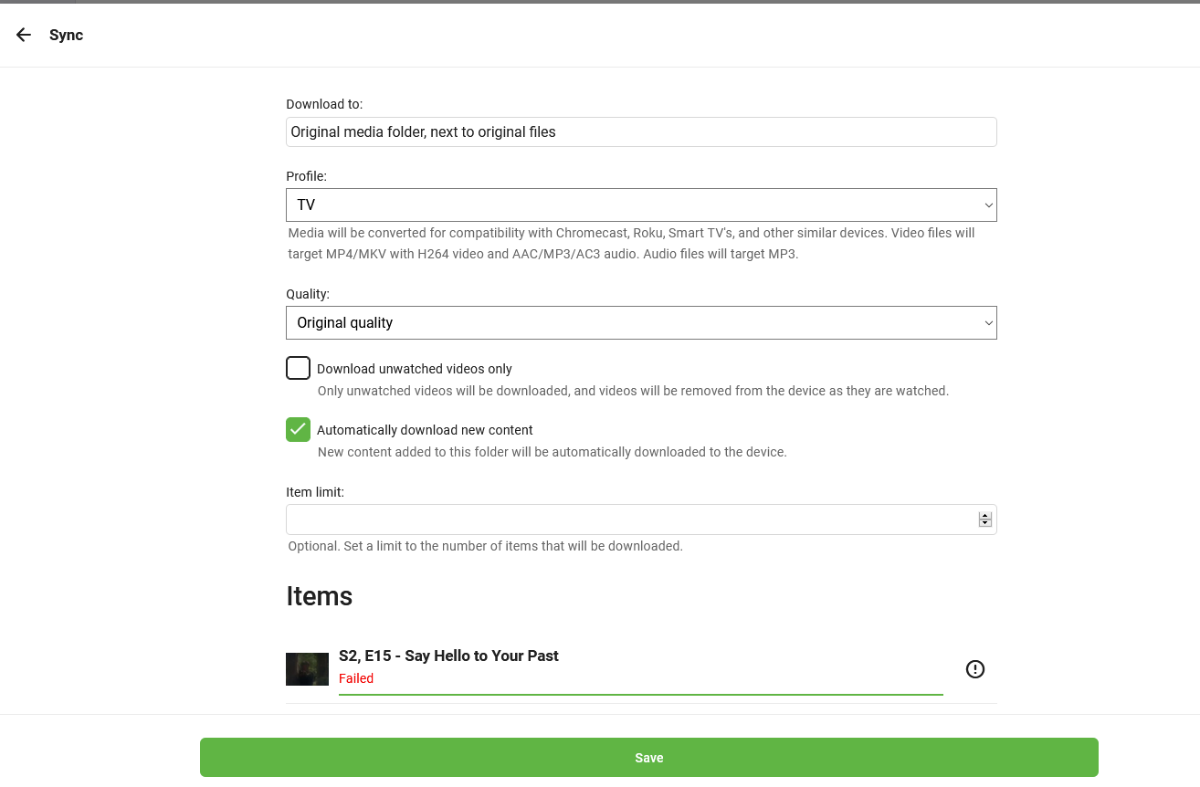This screenshot has height=787, width=1200.
Task: Click the item's green progress bar
Action: point(640,693)
